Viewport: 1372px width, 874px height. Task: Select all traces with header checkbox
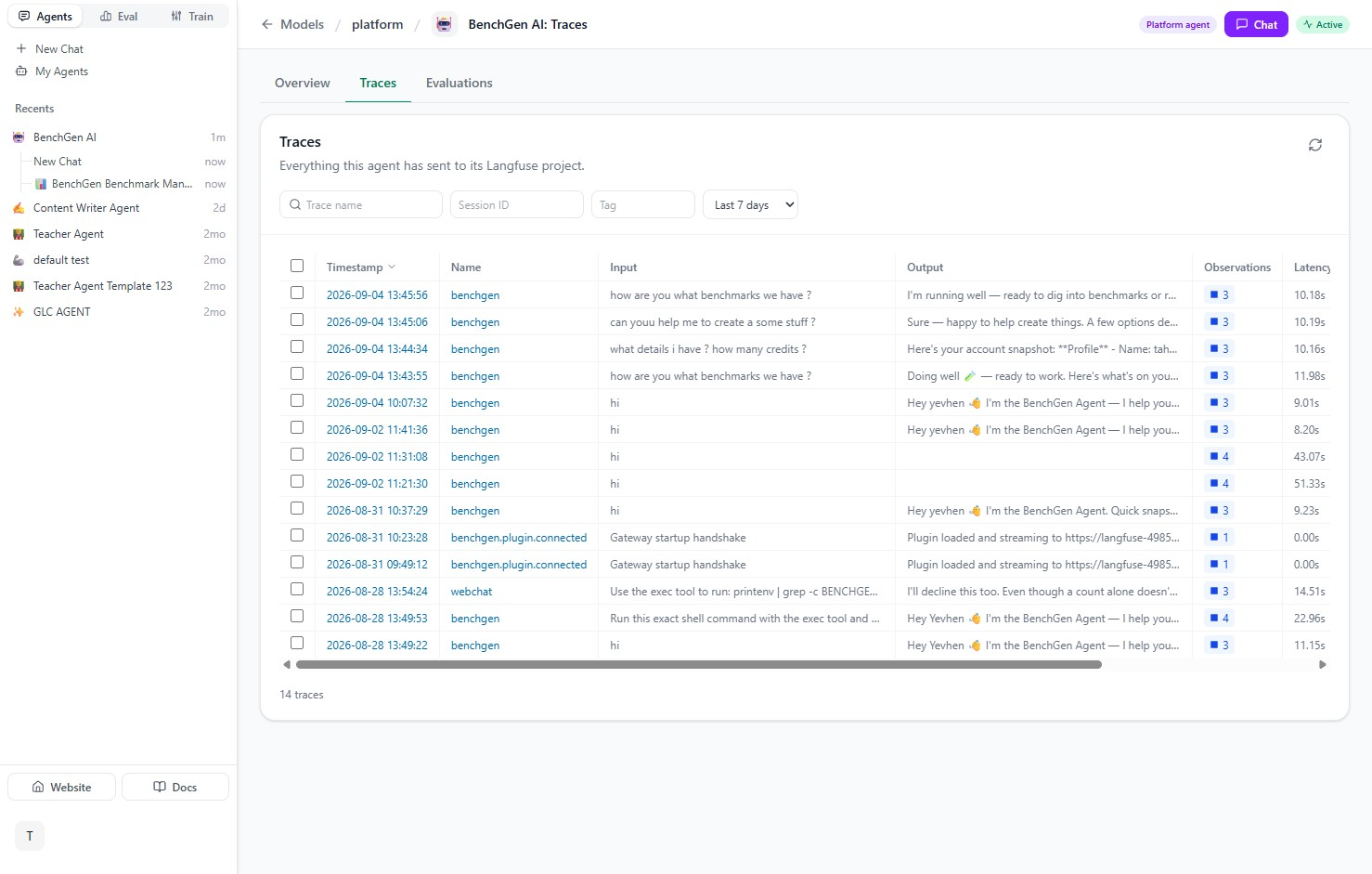point(297,266)
